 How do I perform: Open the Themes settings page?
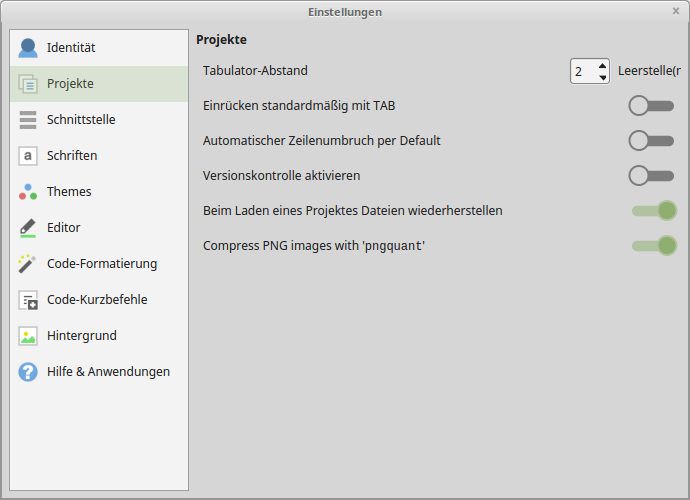[69, 192]
